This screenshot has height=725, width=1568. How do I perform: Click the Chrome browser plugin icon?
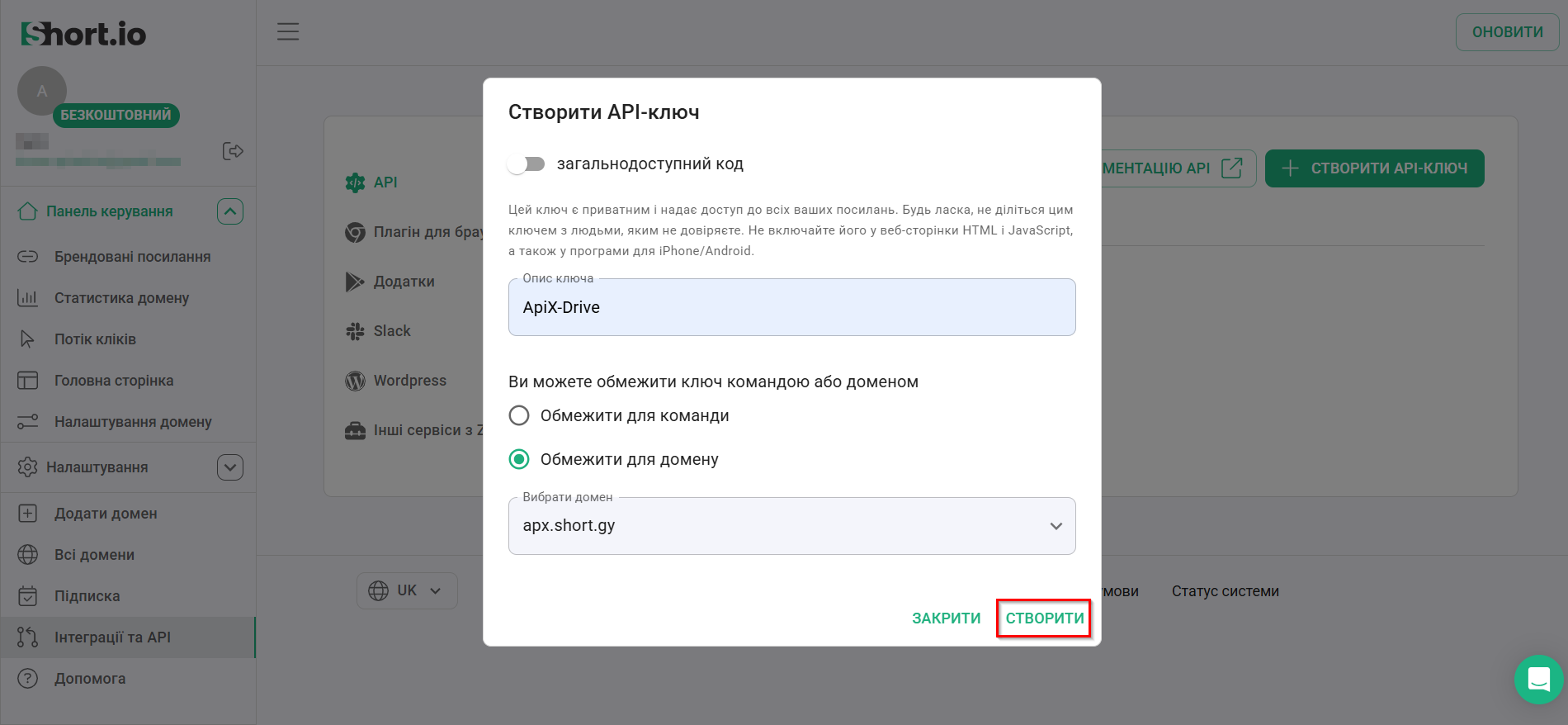tap(355, 232)
